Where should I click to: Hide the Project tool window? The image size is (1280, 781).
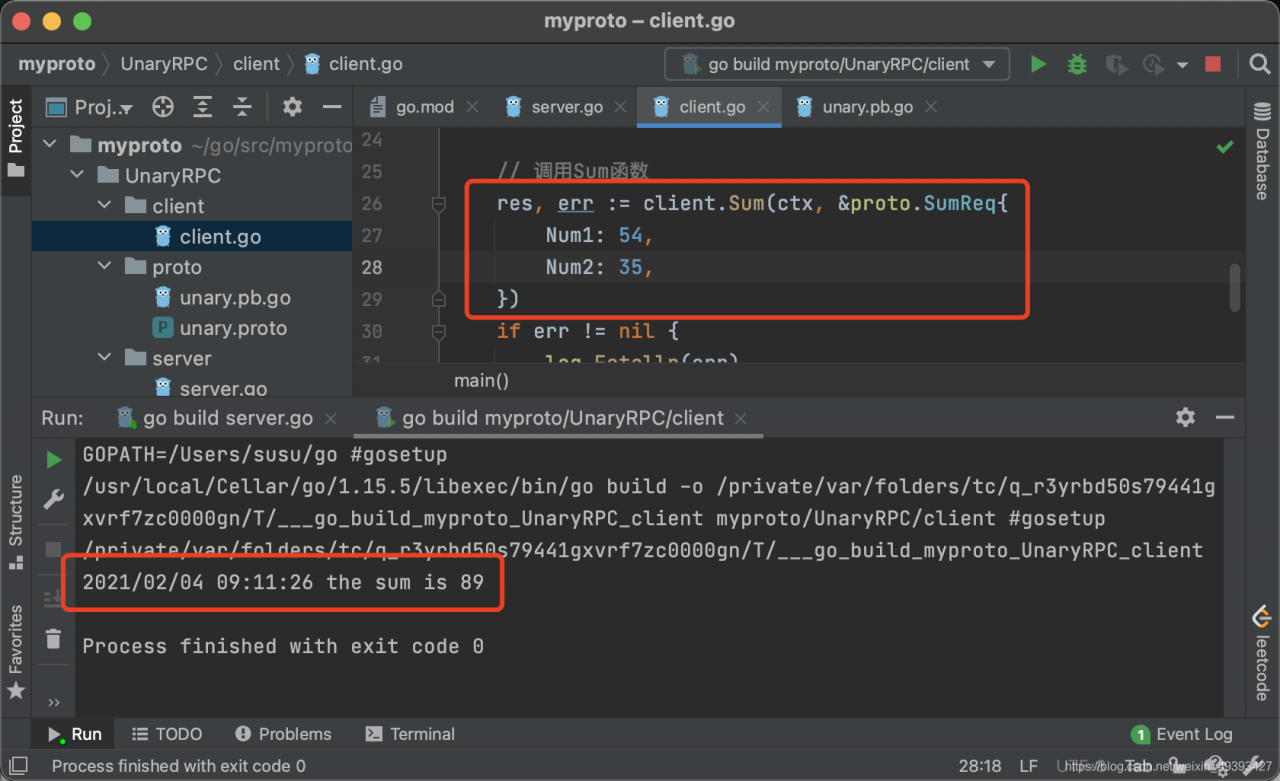point(331,107)
